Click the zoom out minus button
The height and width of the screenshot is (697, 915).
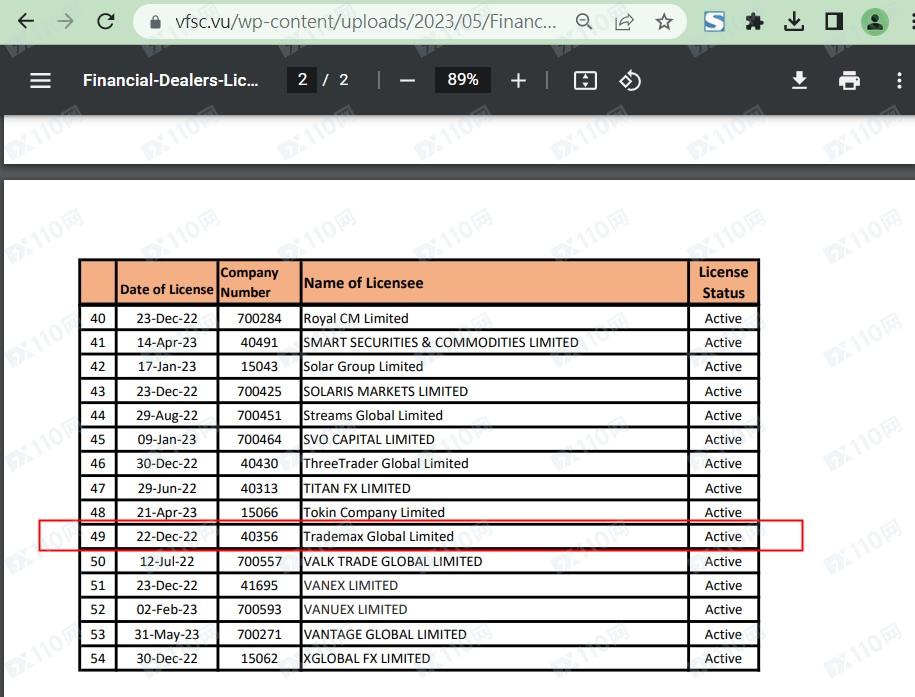[407, 80]
